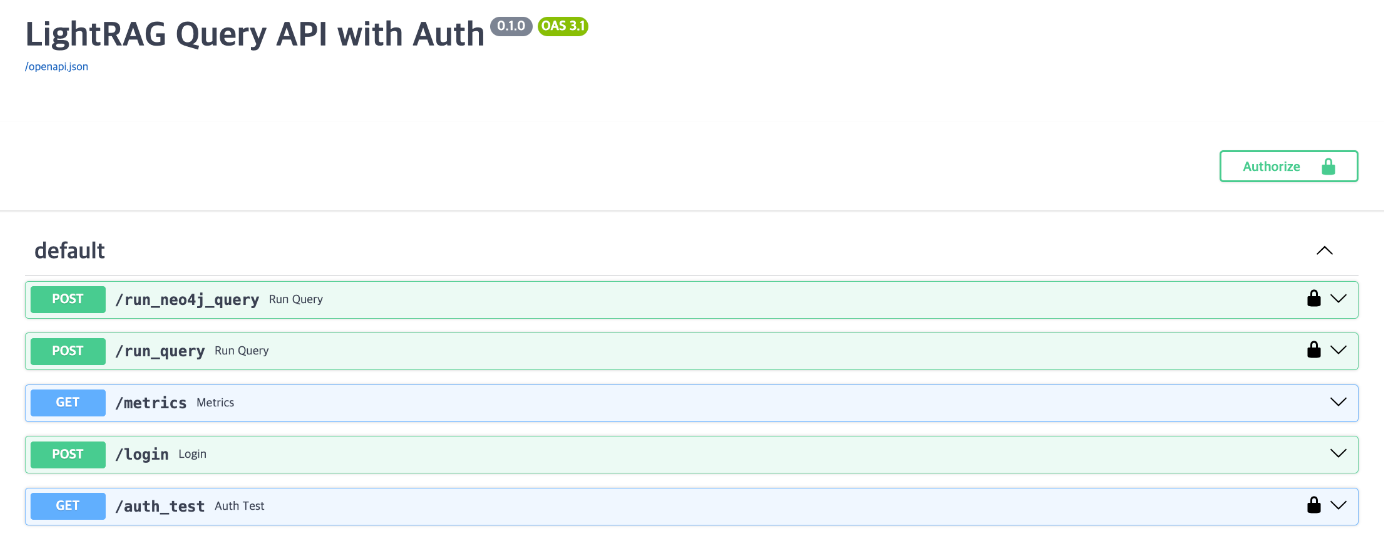This screenshot has width=1384, height=554.
Task: Collapse the default section with up arrow
Action: [1325, 250]
